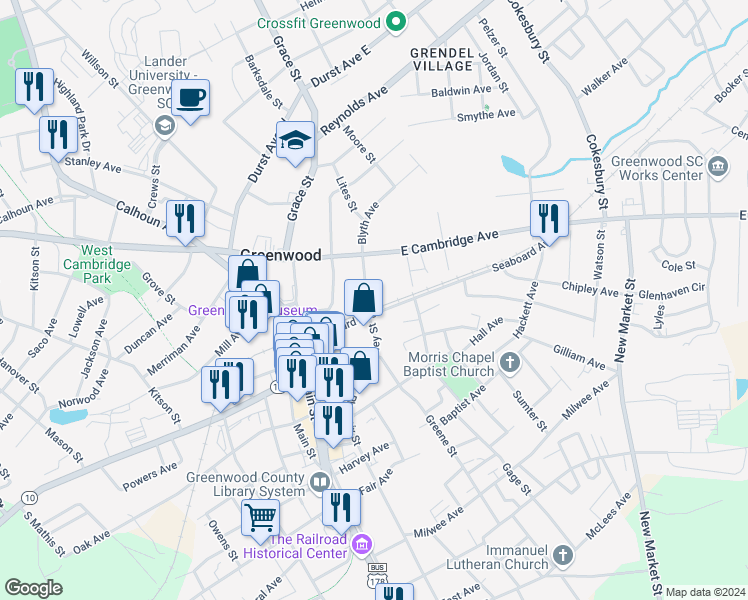The width and height of the screenshot is (748, 600).
Task: Click the Map data ©2024 attribution
Action: point(705,593)
